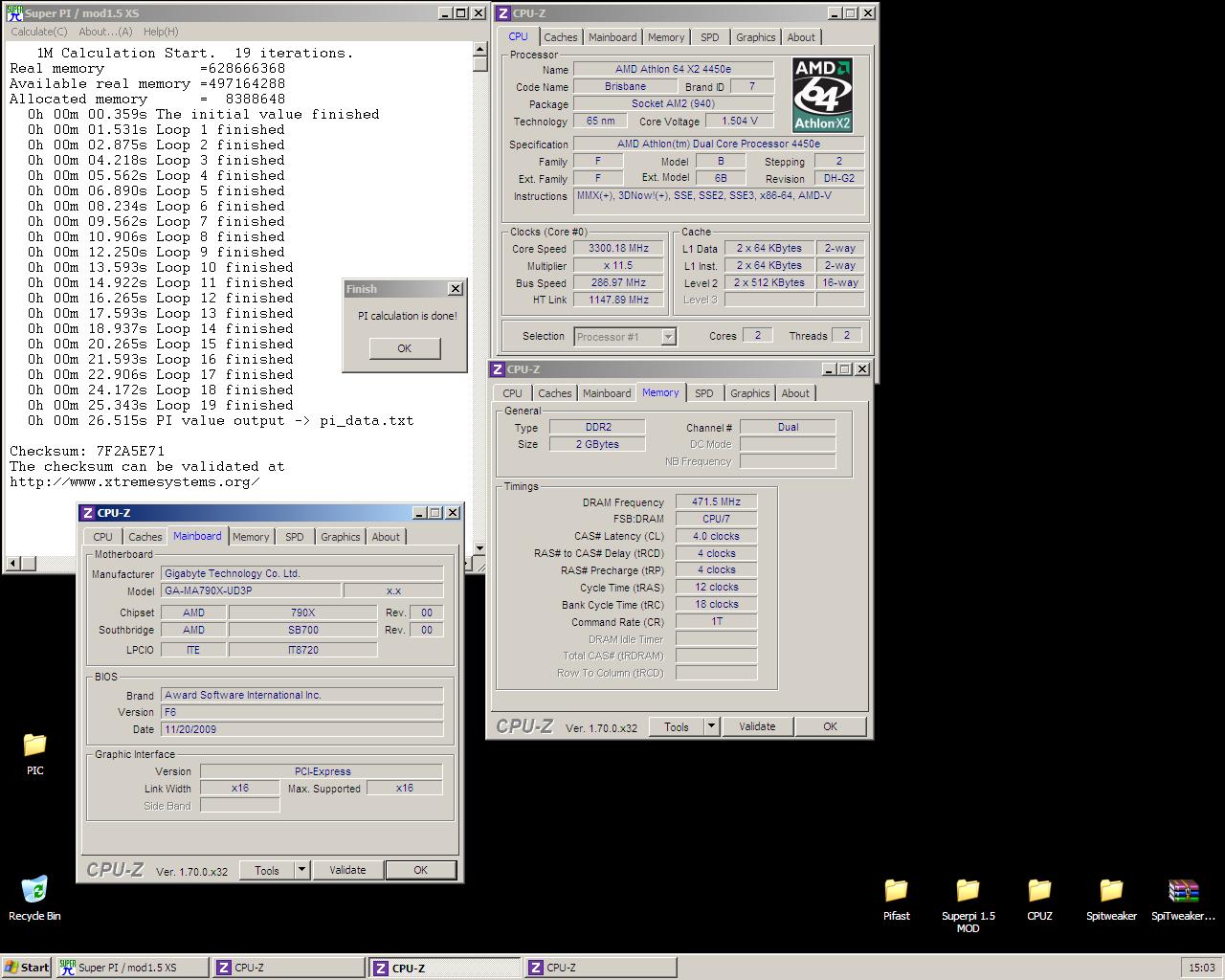Viewport: 1225px width, 980px height.
Task: Open the About...(A) menu in Super PI
Action: click(105, 32)
